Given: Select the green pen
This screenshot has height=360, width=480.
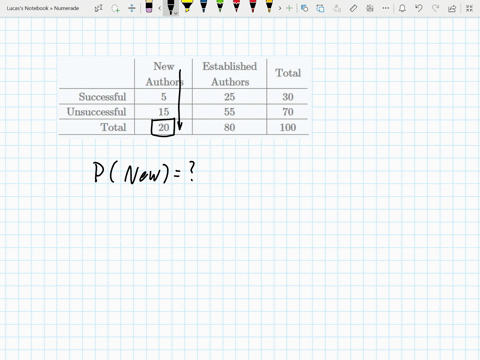Looking at the screenshot, I should tap(220, 7).
